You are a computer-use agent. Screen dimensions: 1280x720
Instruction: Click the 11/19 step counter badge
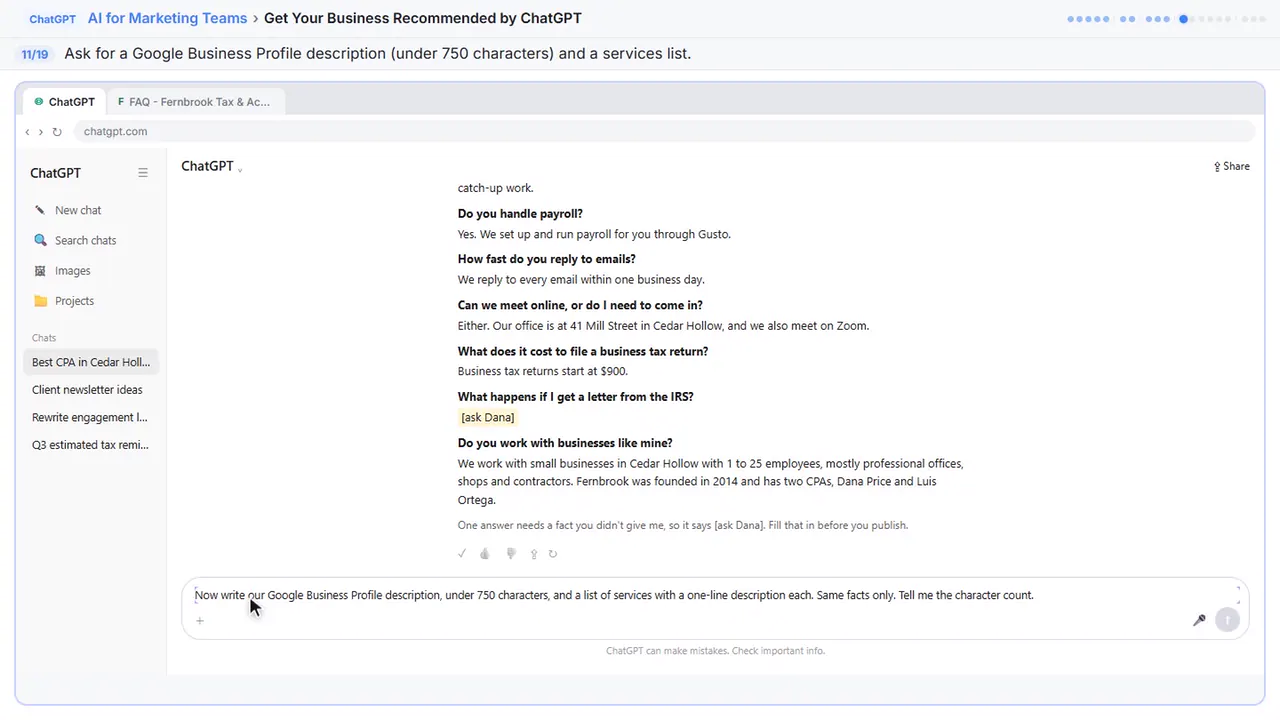[x=35, y=54]
